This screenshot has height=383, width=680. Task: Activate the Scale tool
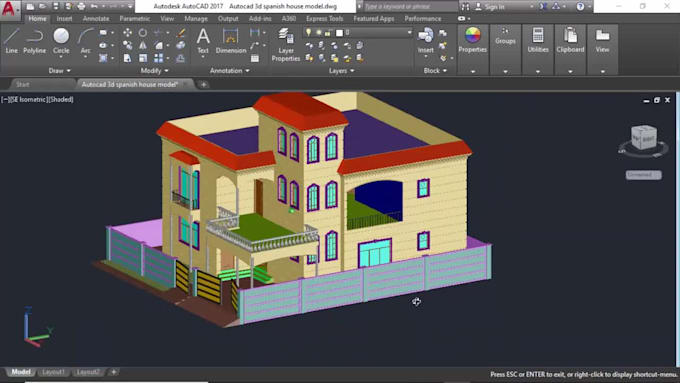tap(143, 58)
